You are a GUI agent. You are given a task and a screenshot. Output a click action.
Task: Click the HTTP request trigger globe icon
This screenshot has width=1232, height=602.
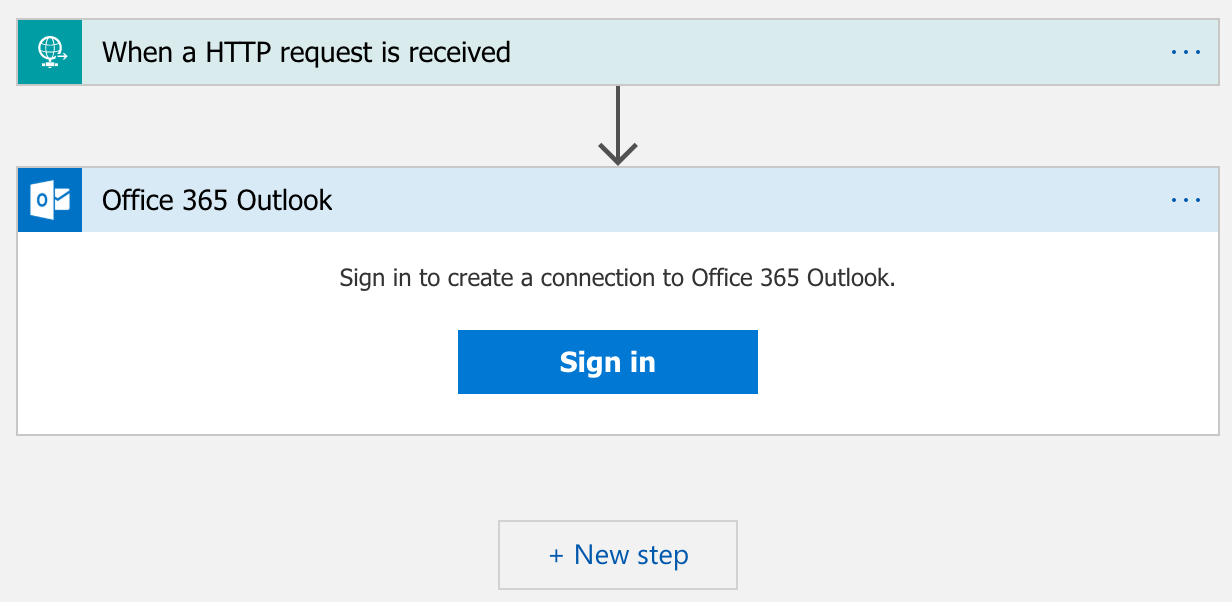(50, 52)
